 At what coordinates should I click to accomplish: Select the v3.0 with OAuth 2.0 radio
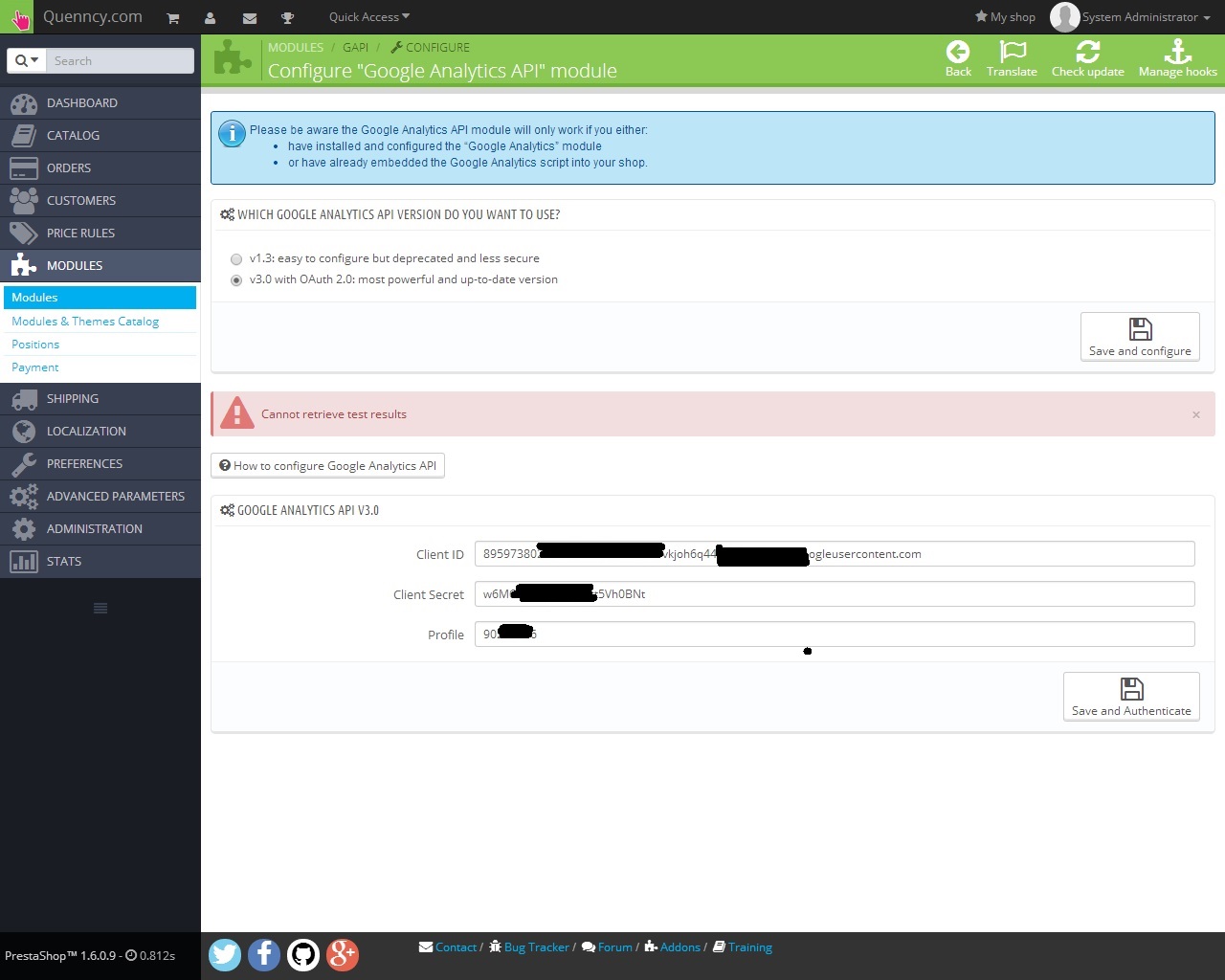click(236, 280)
